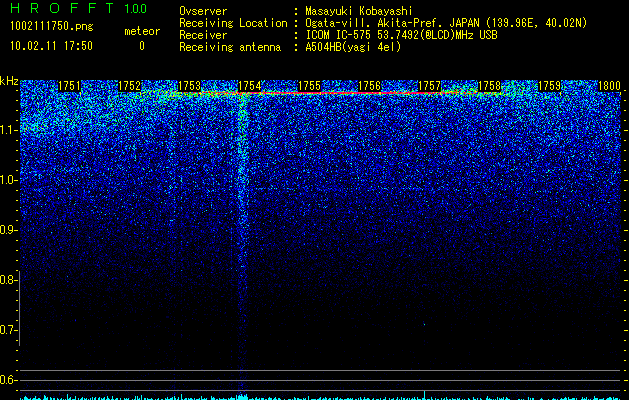The height and width of the screenshot is (400, 629).
Task: Click the 0.8 kHz axis label
Action: [8, 280]
